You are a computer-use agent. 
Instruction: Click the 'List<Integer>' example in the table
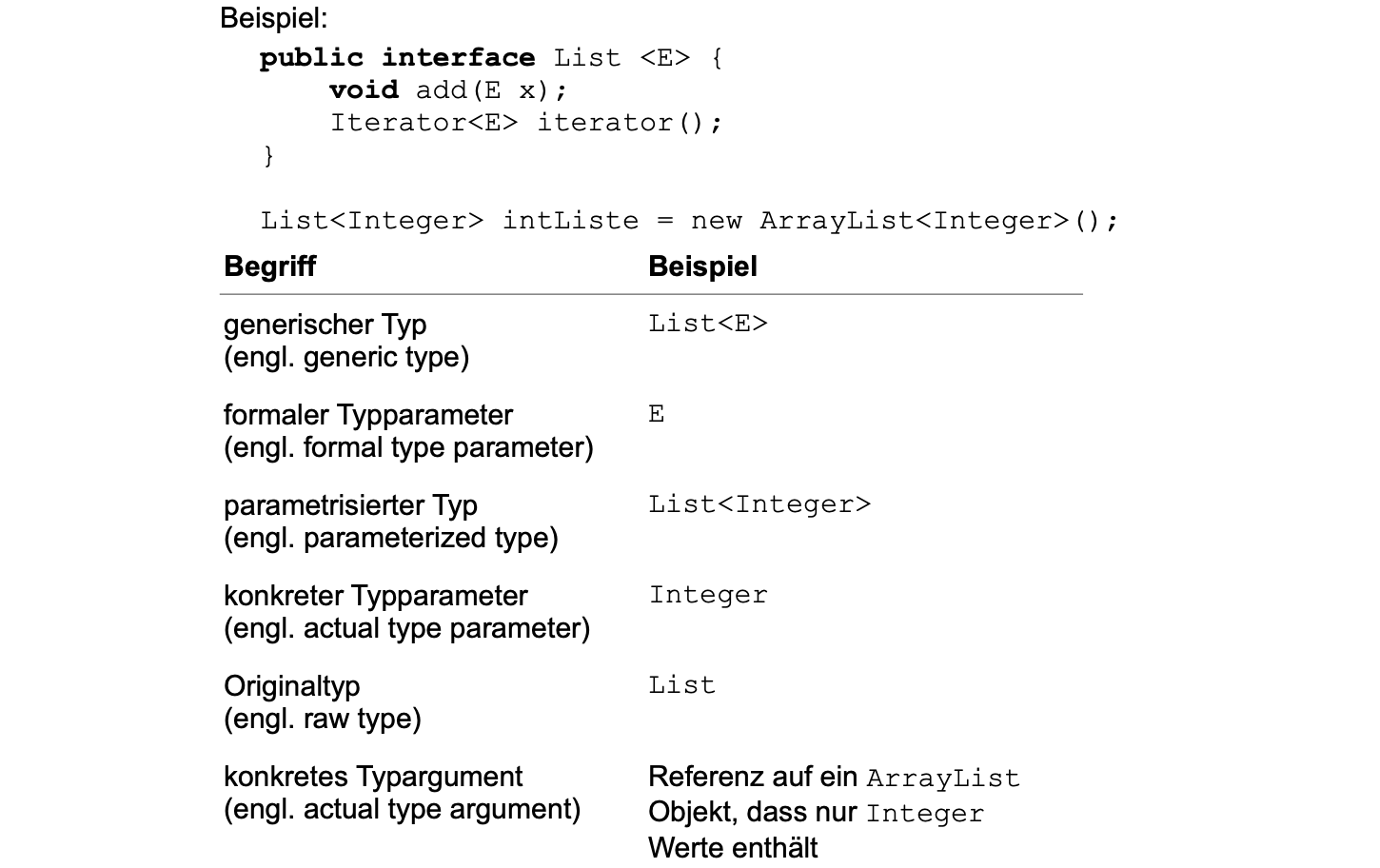759,504
